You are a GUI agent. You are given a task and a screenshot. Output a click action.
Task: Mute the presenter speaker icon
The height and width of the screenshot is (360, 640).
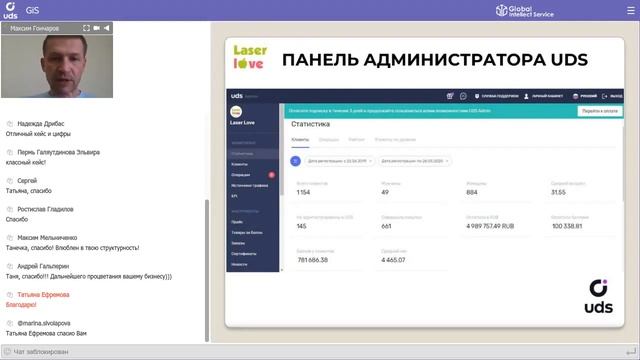coord(107,28)
